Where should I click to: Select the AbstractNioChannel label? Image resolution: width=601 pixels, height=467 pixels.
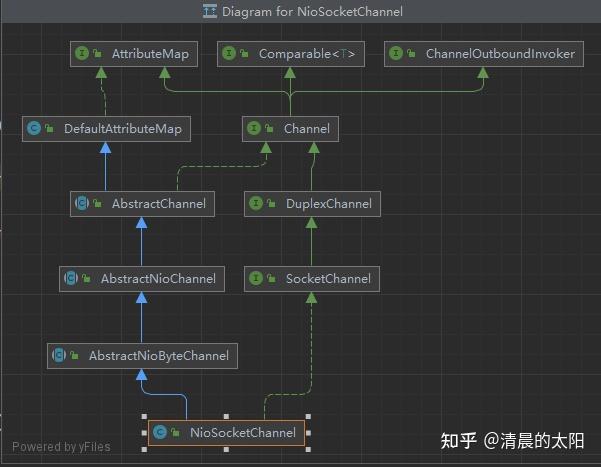(x=158, y=279)
